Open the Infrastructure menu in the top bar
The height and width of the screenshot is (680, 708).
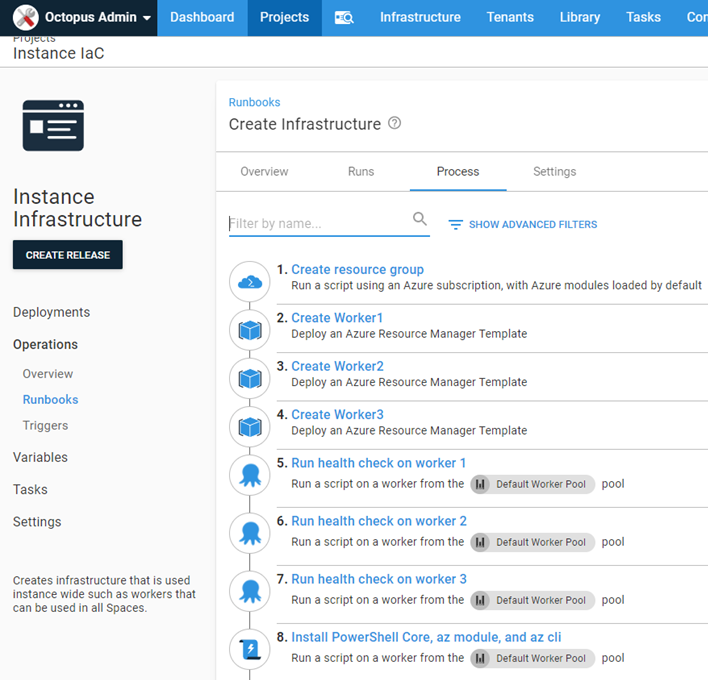420,18
